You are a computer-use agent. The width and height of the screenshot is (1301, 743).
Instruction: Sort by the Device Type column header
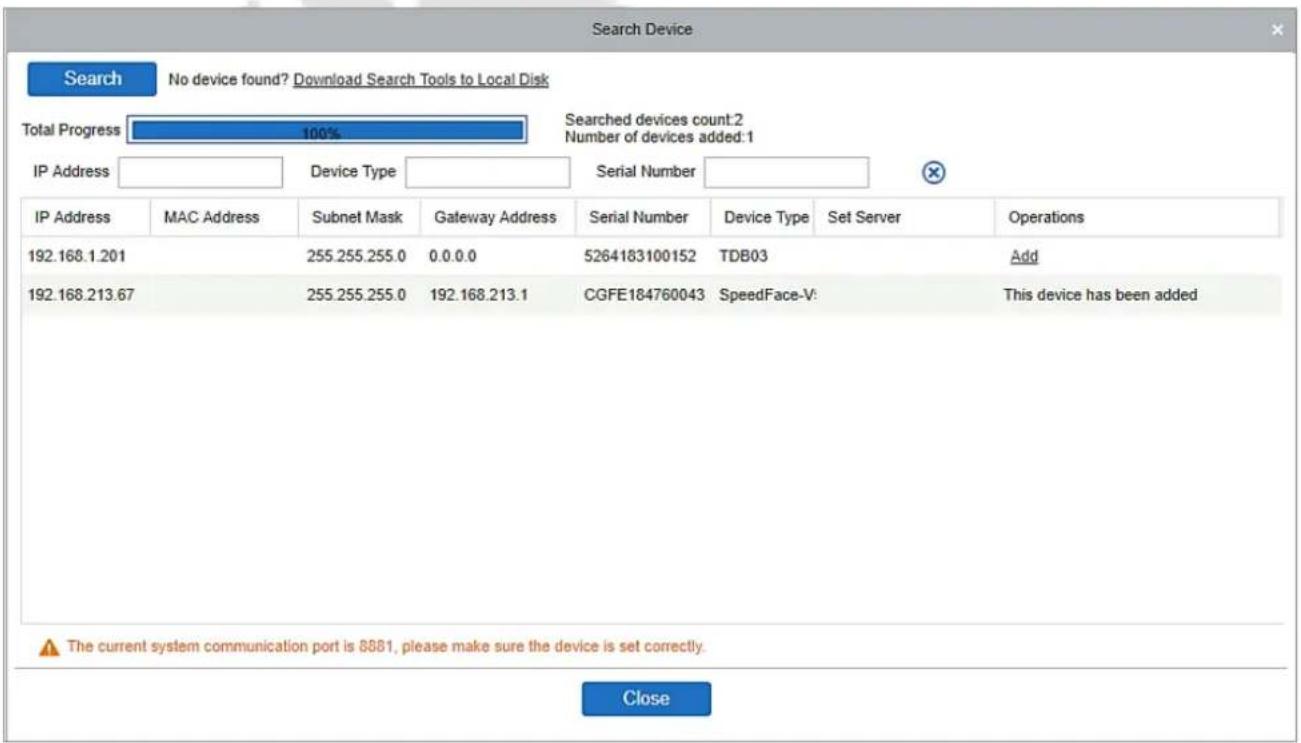pyautogui.click(x=766, y=217)
